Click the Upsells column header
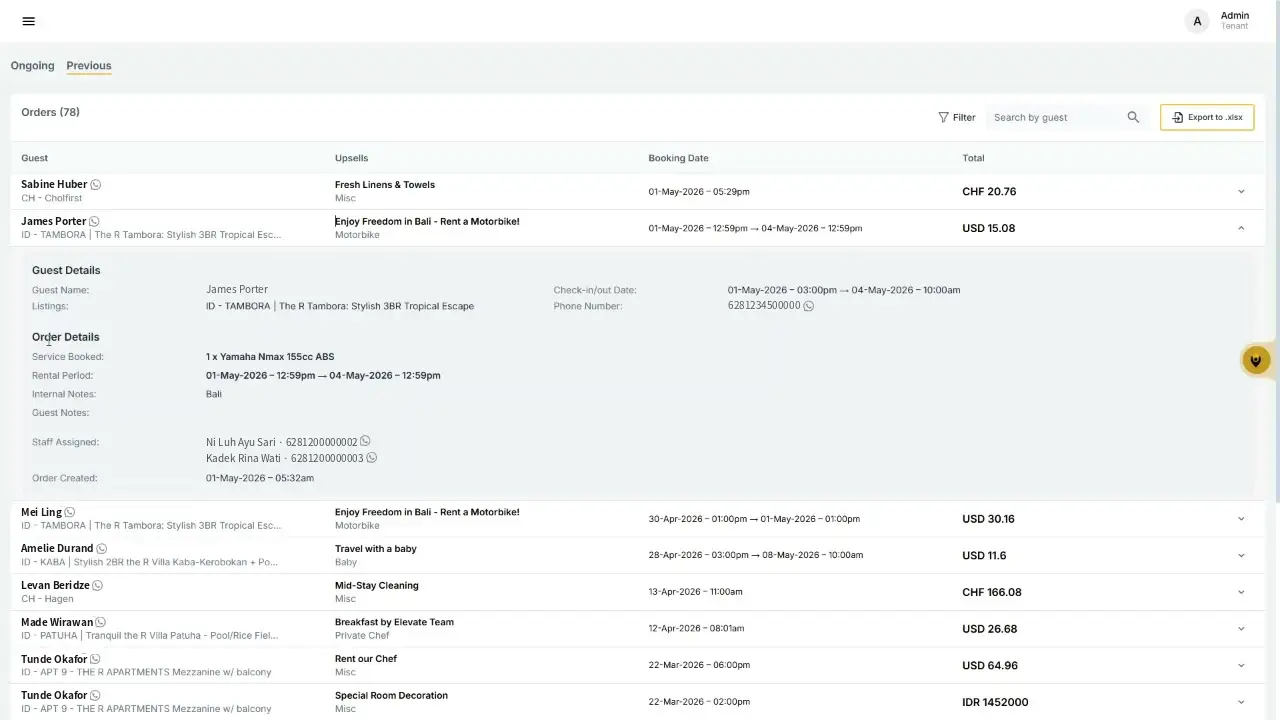Image resolution: width=1280 pixels, height=720 pixels. click(x=351, y=158)
